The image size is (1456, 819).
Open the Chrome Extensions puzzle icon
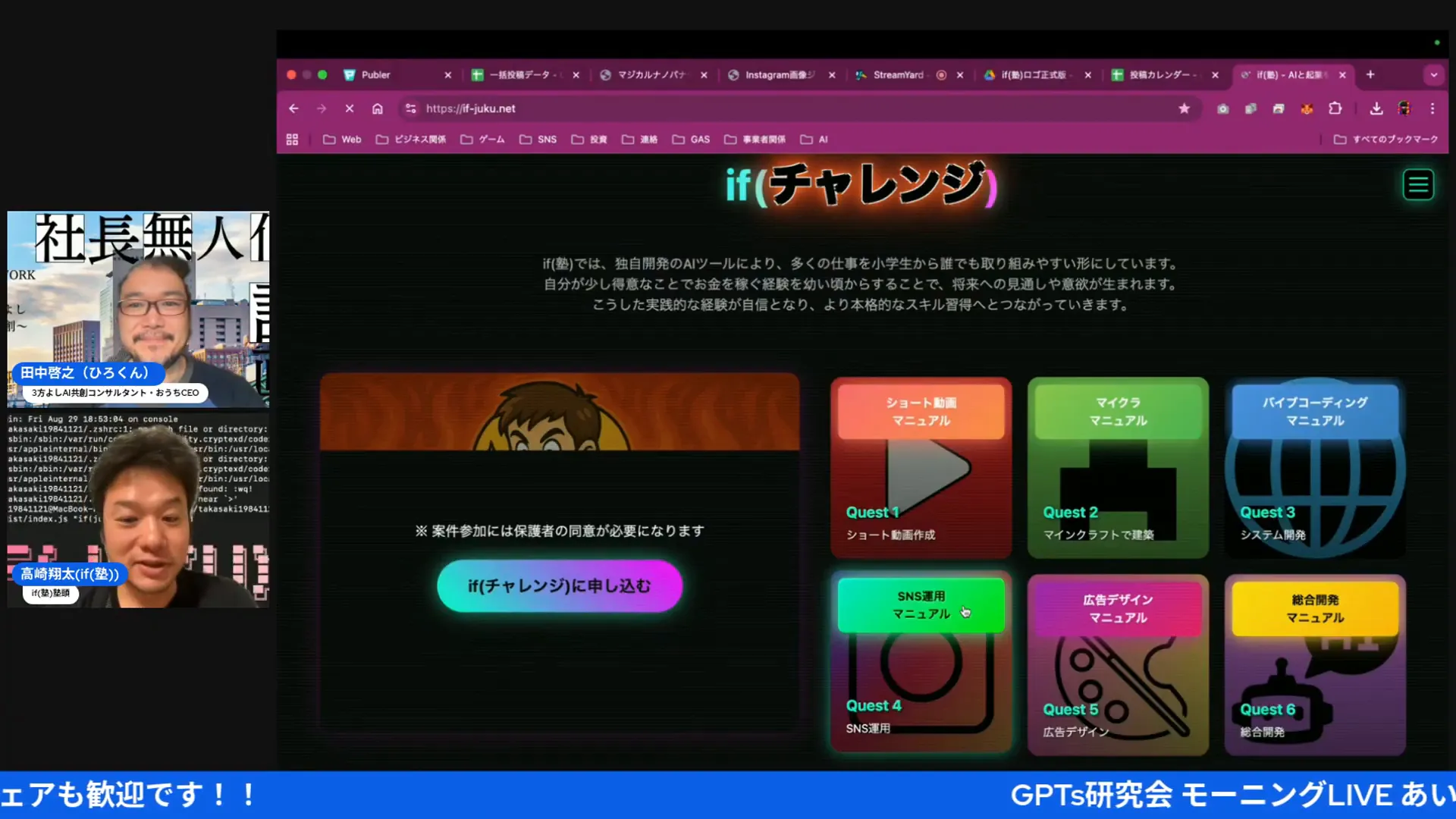[1335, 108]
